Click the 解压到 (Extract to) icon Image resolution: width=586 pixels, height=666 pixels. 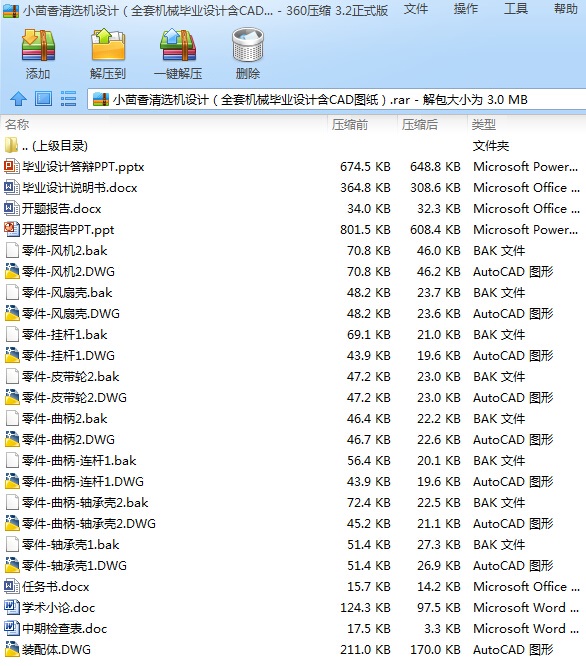108,45
